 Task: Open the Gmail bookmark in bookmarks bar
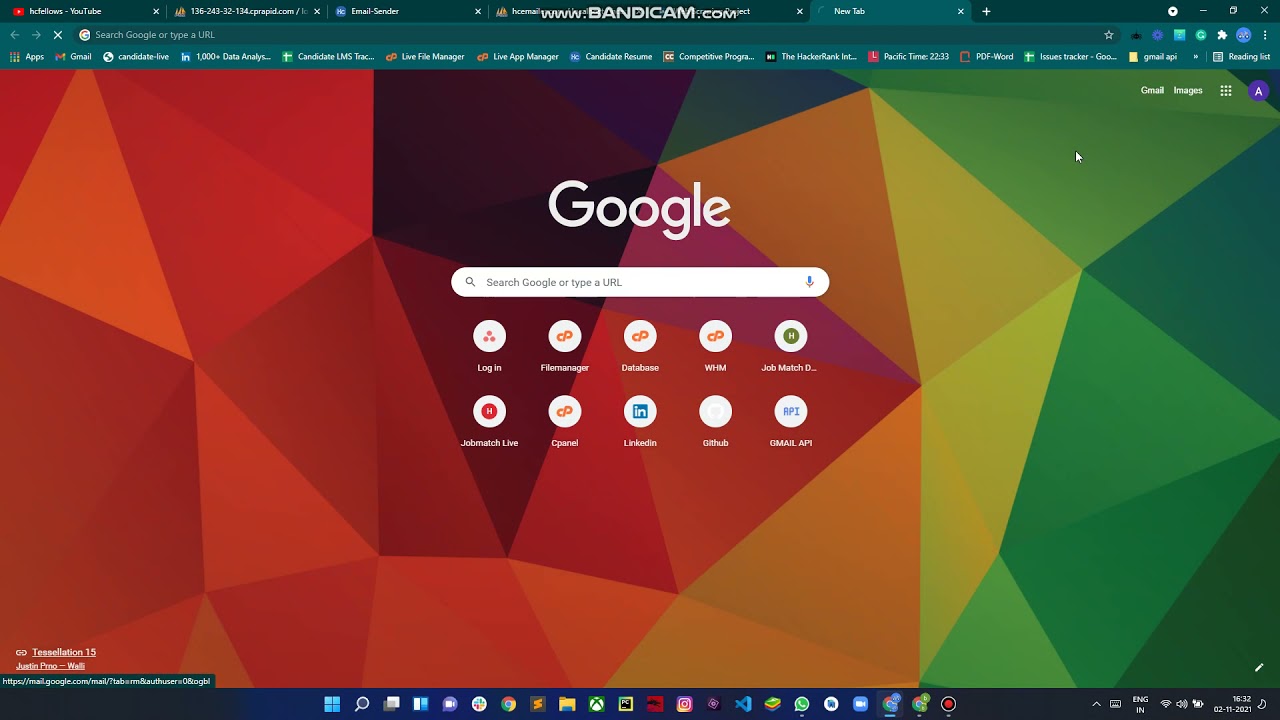(x=73, y=57)
